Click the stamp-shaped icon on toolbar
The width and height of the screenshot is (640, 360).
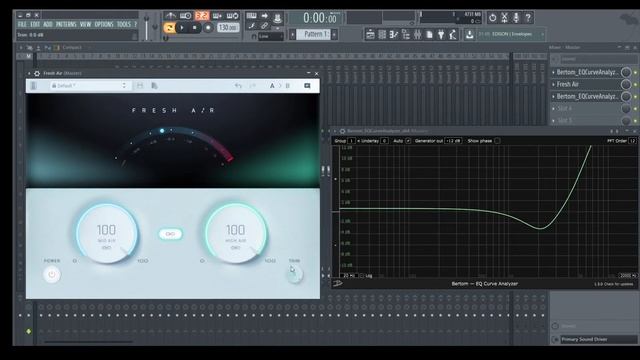278,17
